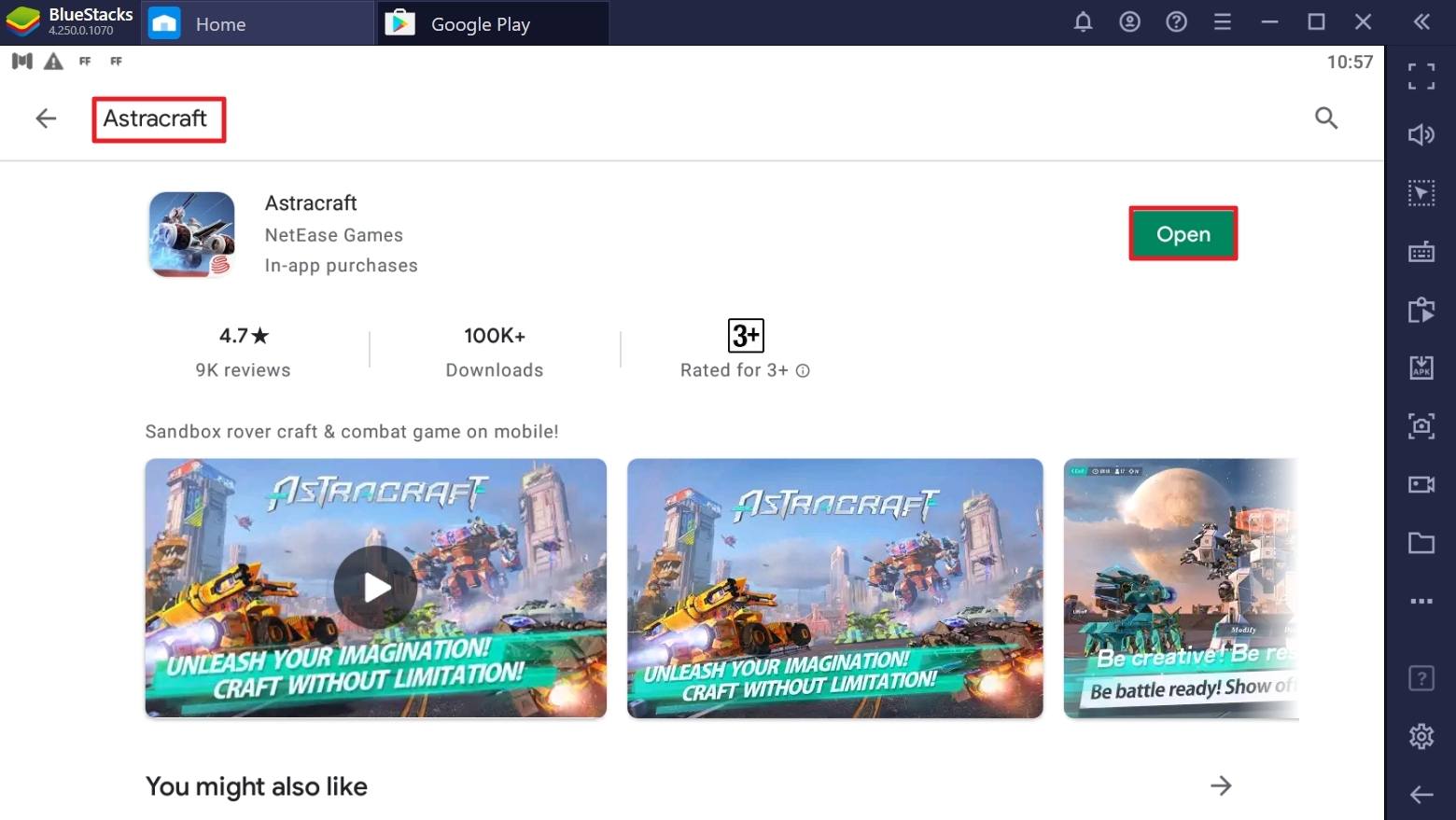Open Play Store search magnifier
Viewport: 1456px width, 820px height.
click(1326, 118)
